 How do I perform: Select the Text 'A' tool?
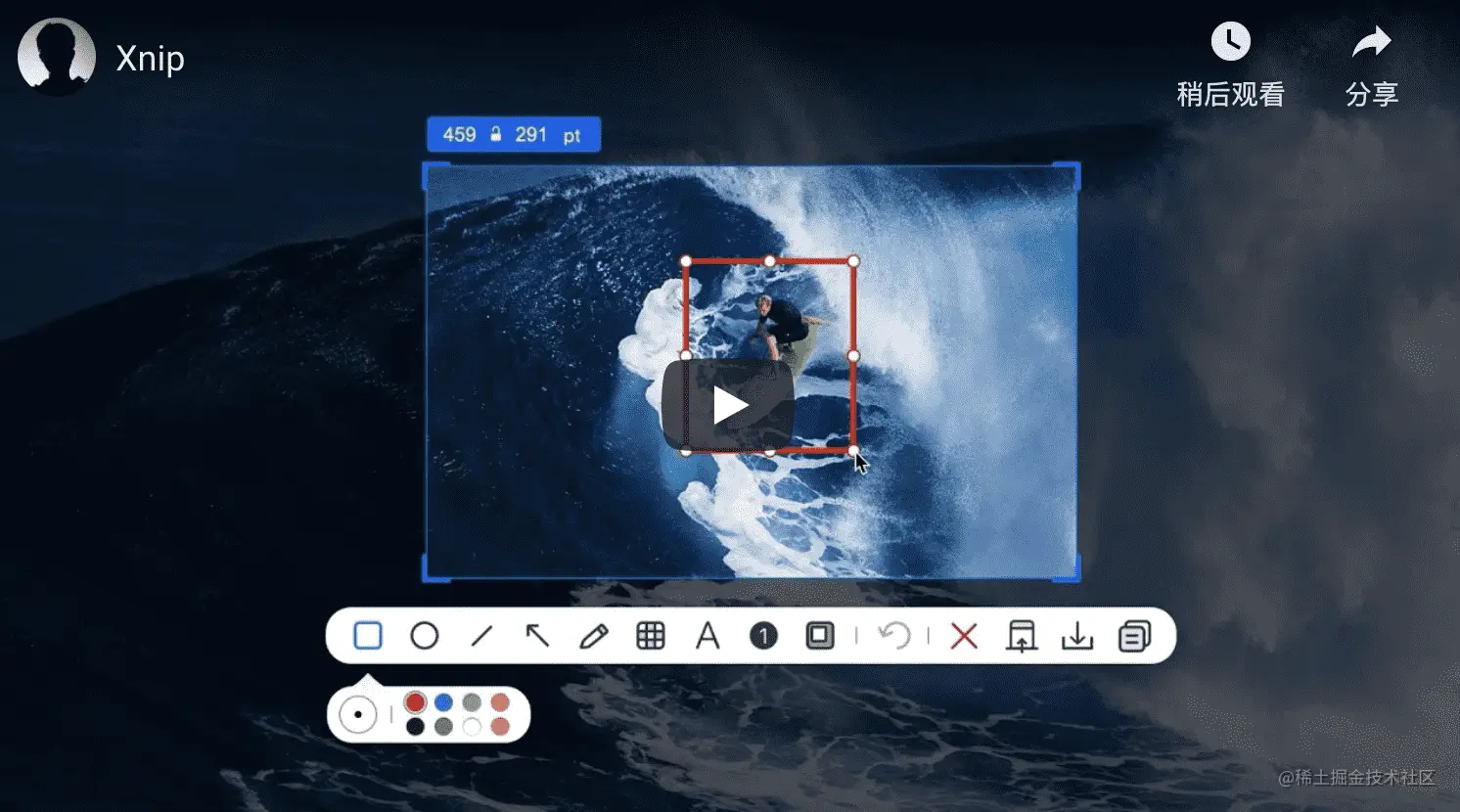tap(707, 636)
